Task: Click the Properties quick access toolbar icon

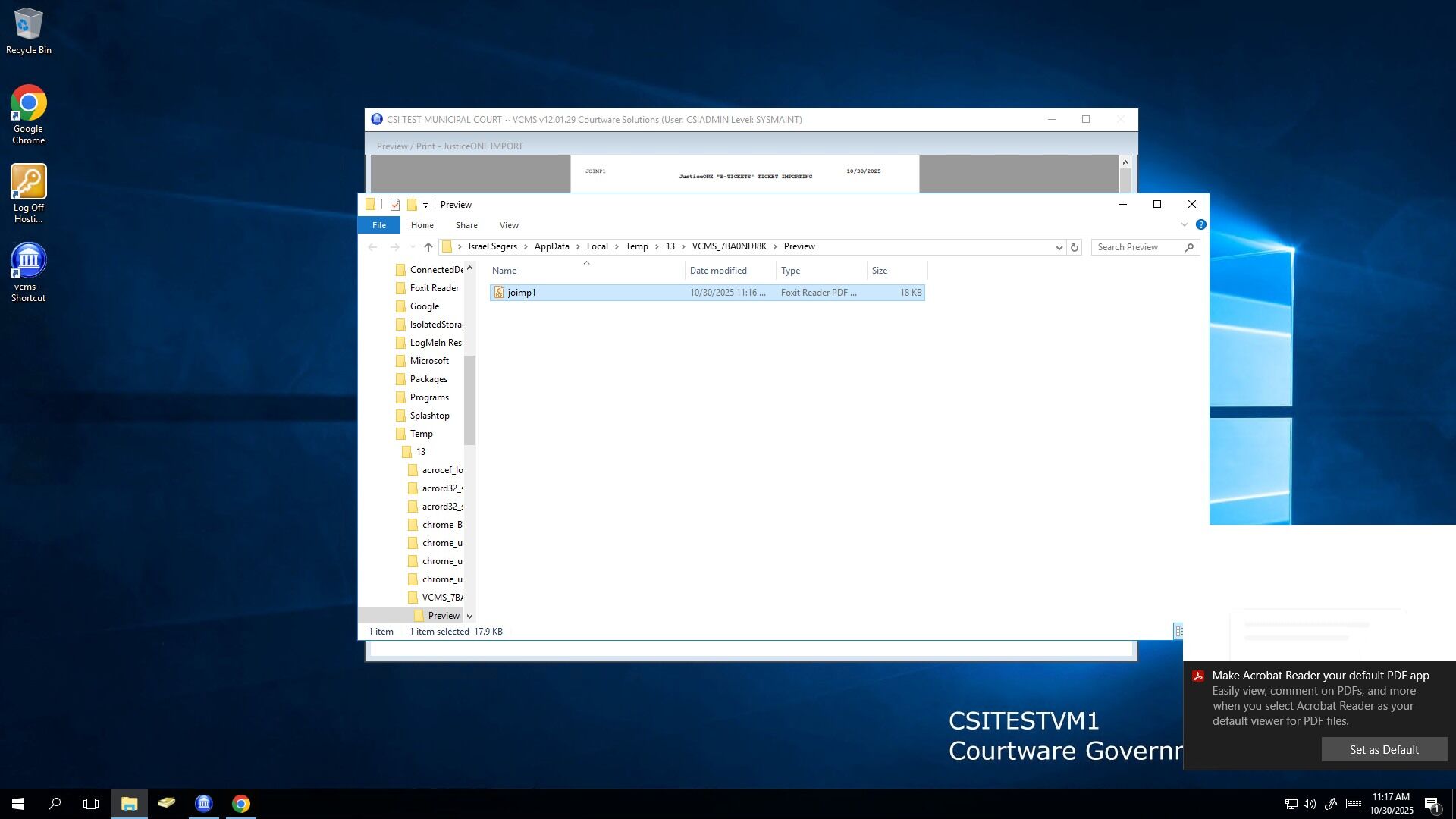Action: coord(395,205)
